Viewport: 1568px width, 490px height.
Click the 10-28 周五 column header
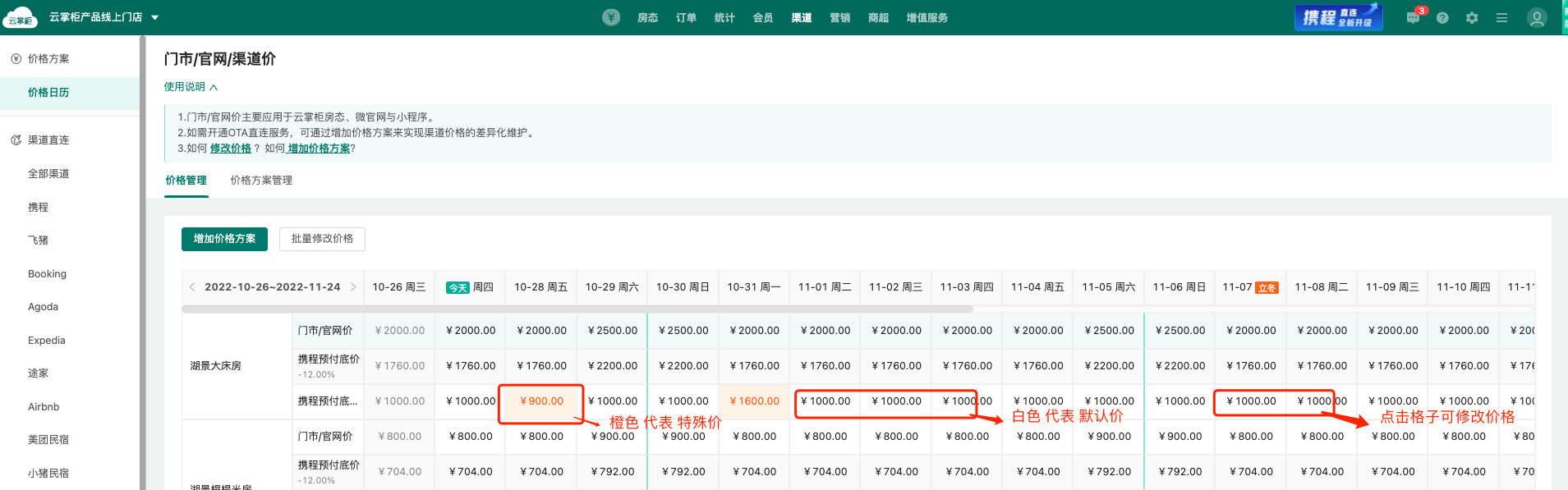tap(540, 287)
